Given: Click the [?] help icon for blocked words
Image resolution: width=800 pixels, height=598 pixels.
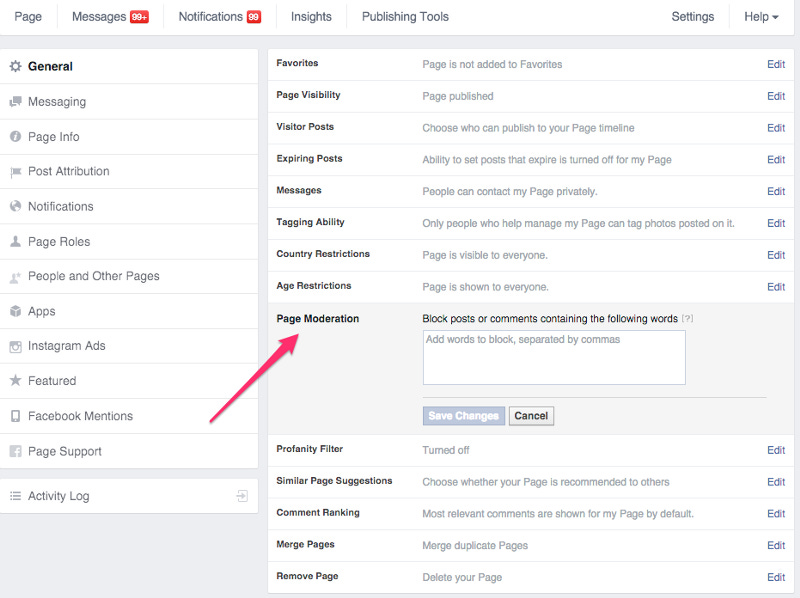Looking at the screenshot, I should click(x=688, y=318).
